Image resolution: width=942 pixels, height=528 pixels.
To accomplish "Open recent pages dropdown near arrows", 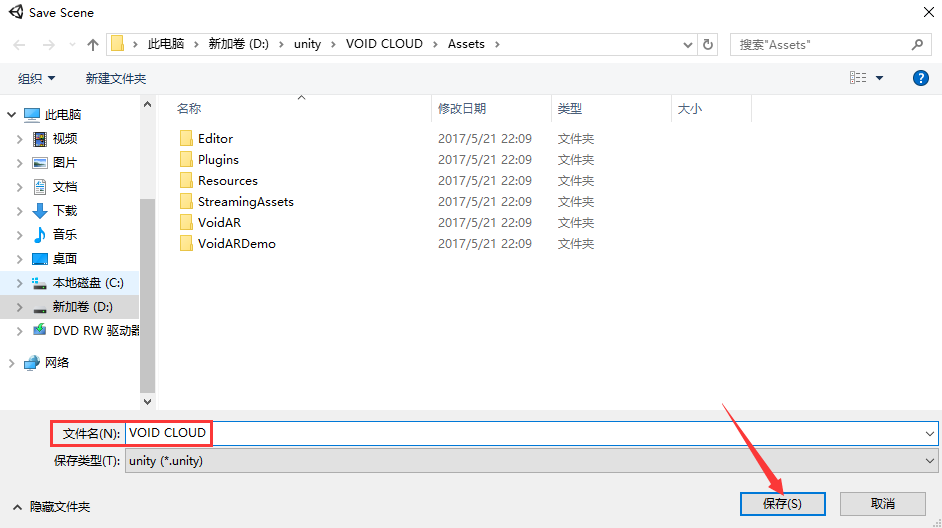I will (72, 44).
